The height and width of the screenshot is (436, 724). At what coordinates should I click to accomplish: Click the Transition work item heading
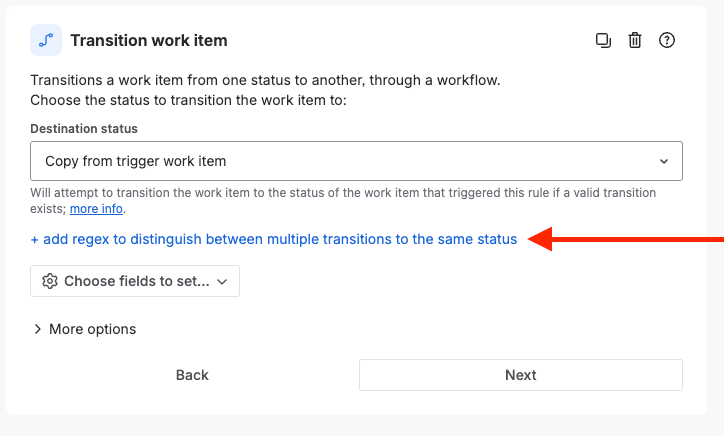click(x=149, y=41)
